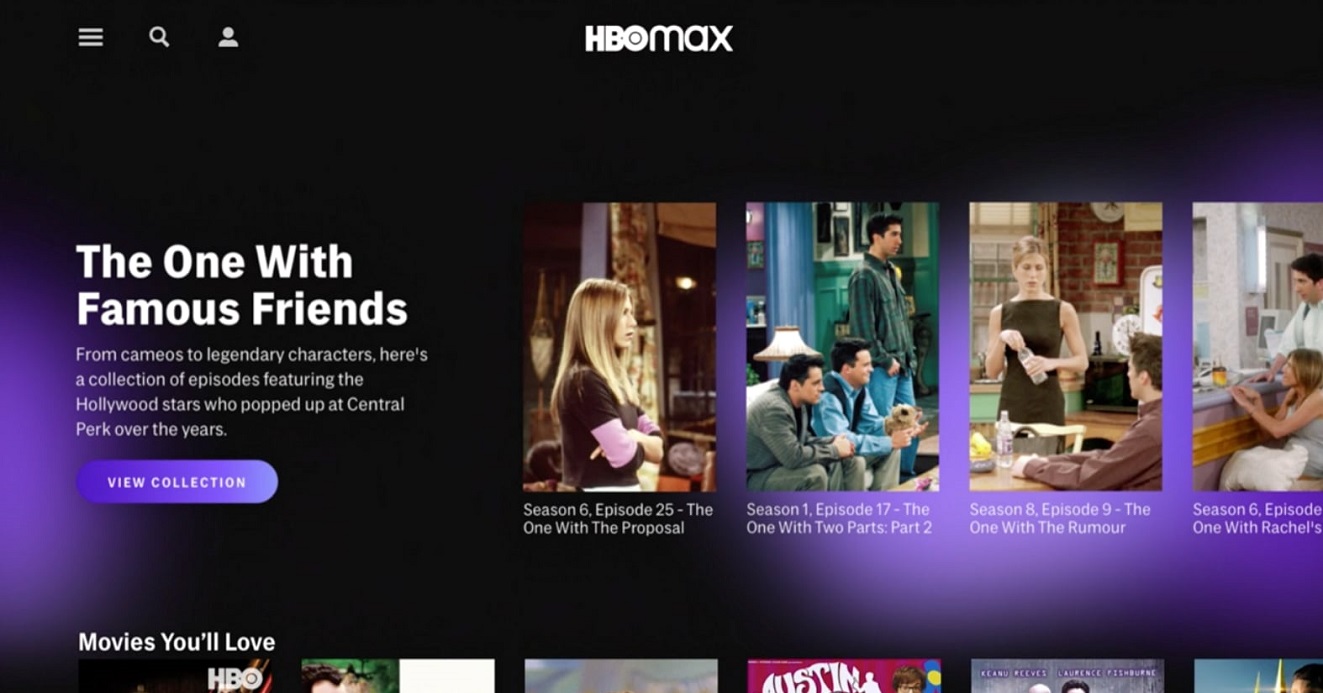Image resolution: width=1323 pixels, height=693 pixels.
Task: Click the View Collection button
Action: point(177,482)
